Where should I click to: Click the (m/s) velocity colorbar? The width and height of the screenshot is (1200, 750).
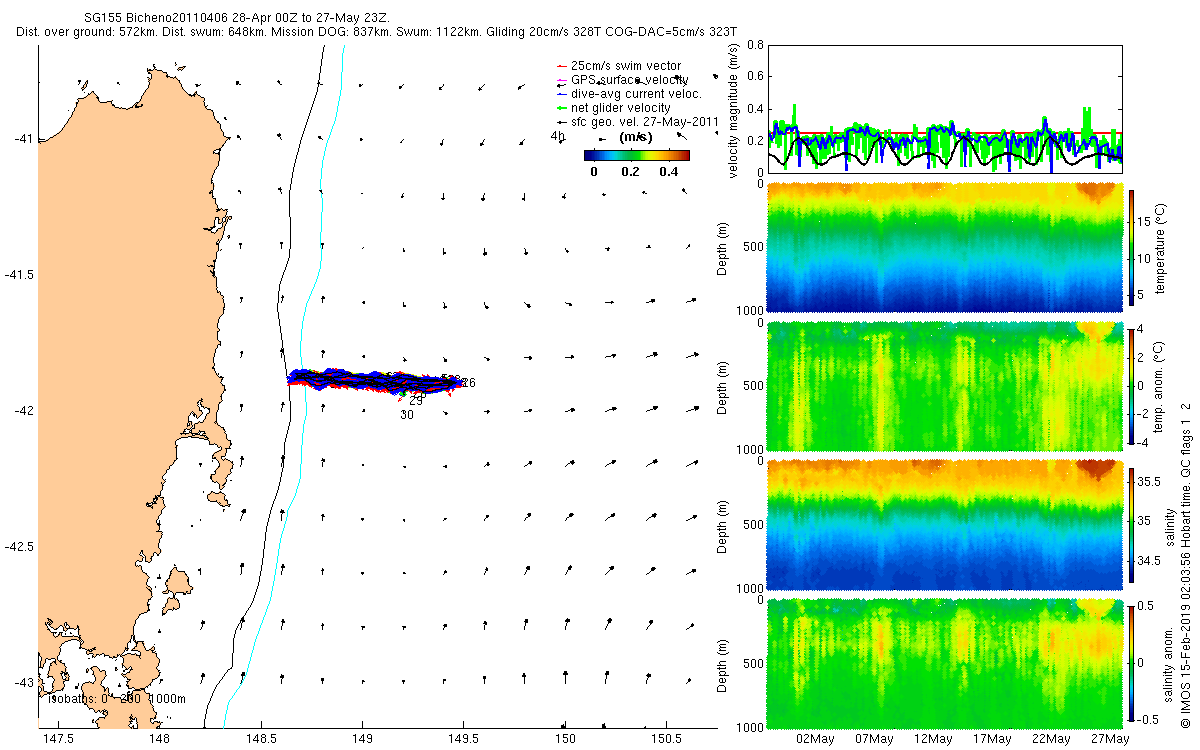(x=637, y=155)
